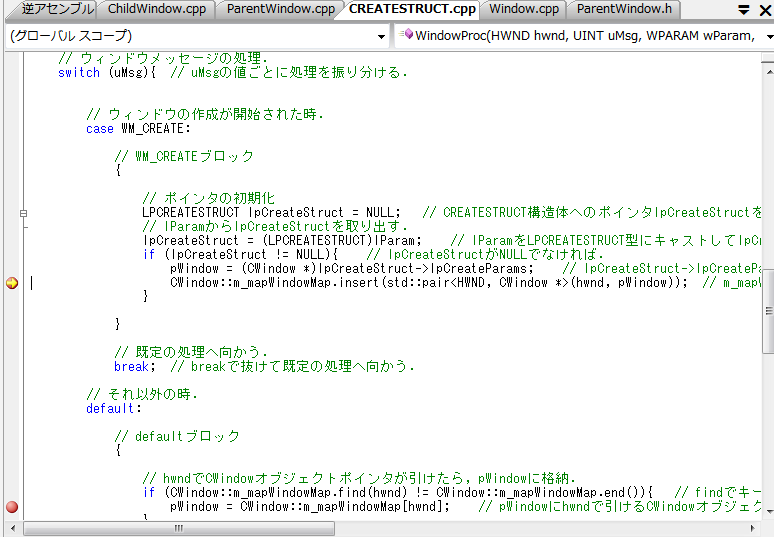Viewport: 774px width, 537px height.
Task: Open the ParentWindow.cpp tab
Action: tap(280, 9)
